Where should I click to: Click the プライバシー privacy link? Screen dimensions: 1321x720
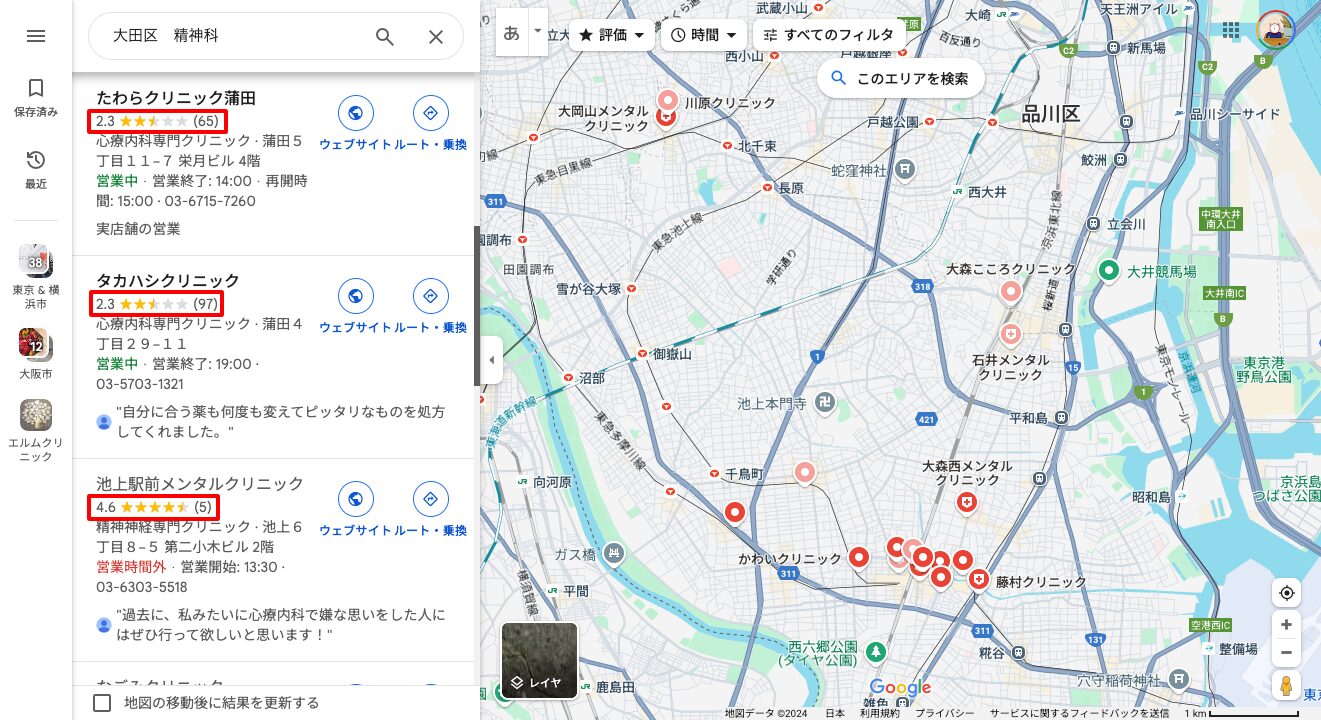pos(944,713)
